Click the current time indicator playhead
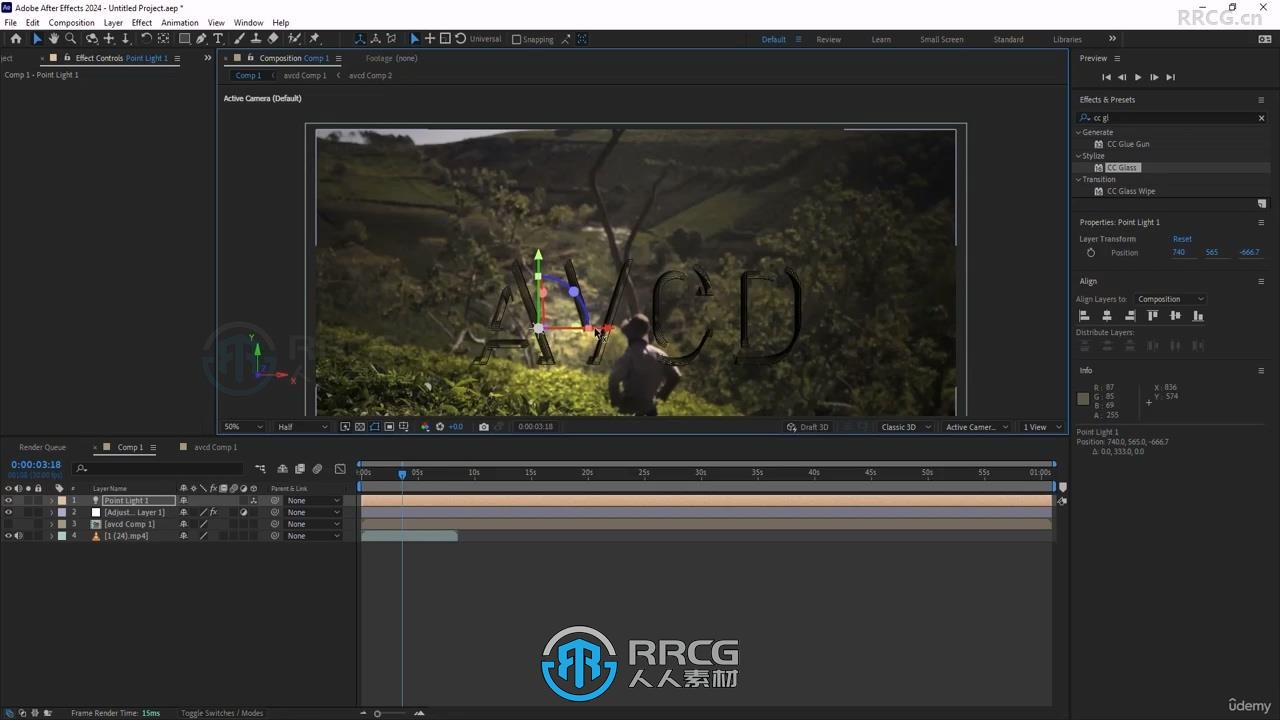This screenshot has width=1280, height=720. coord(402,473)
